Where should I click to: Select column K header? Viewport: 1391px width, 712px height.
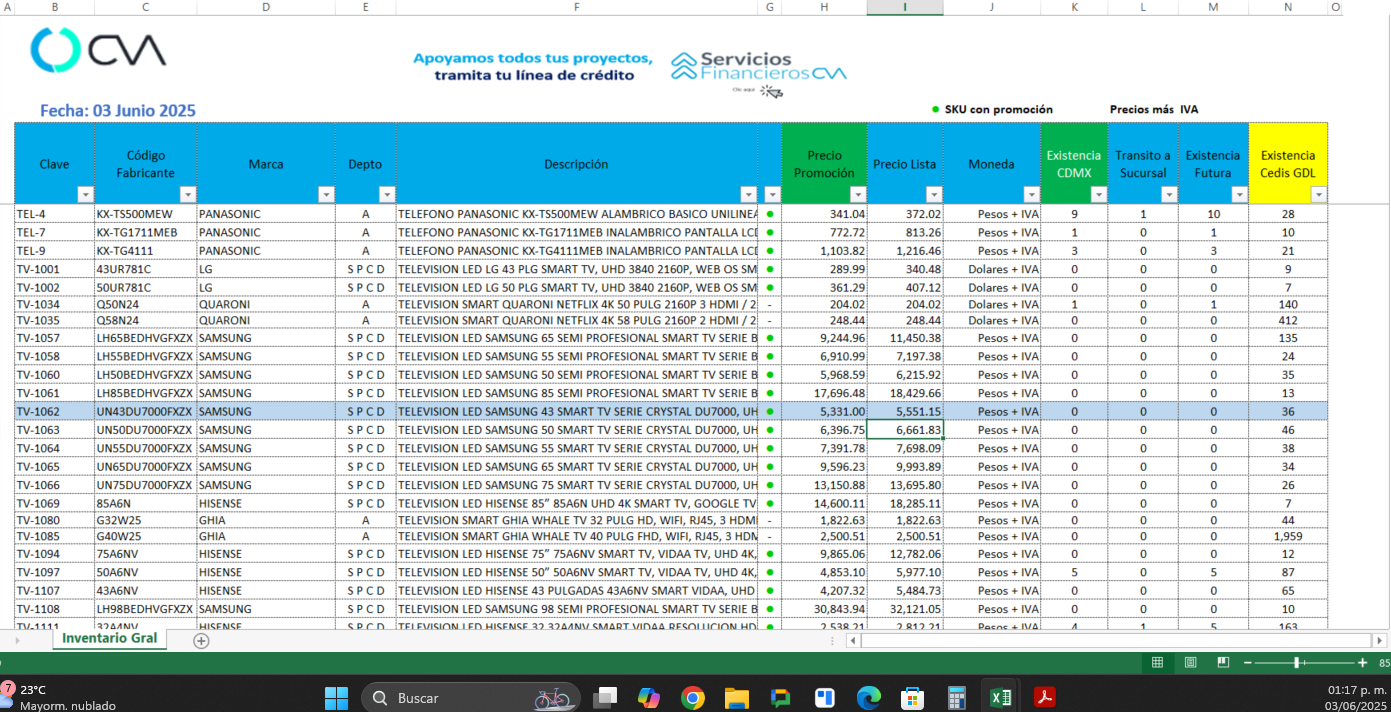click(1074, 7)
